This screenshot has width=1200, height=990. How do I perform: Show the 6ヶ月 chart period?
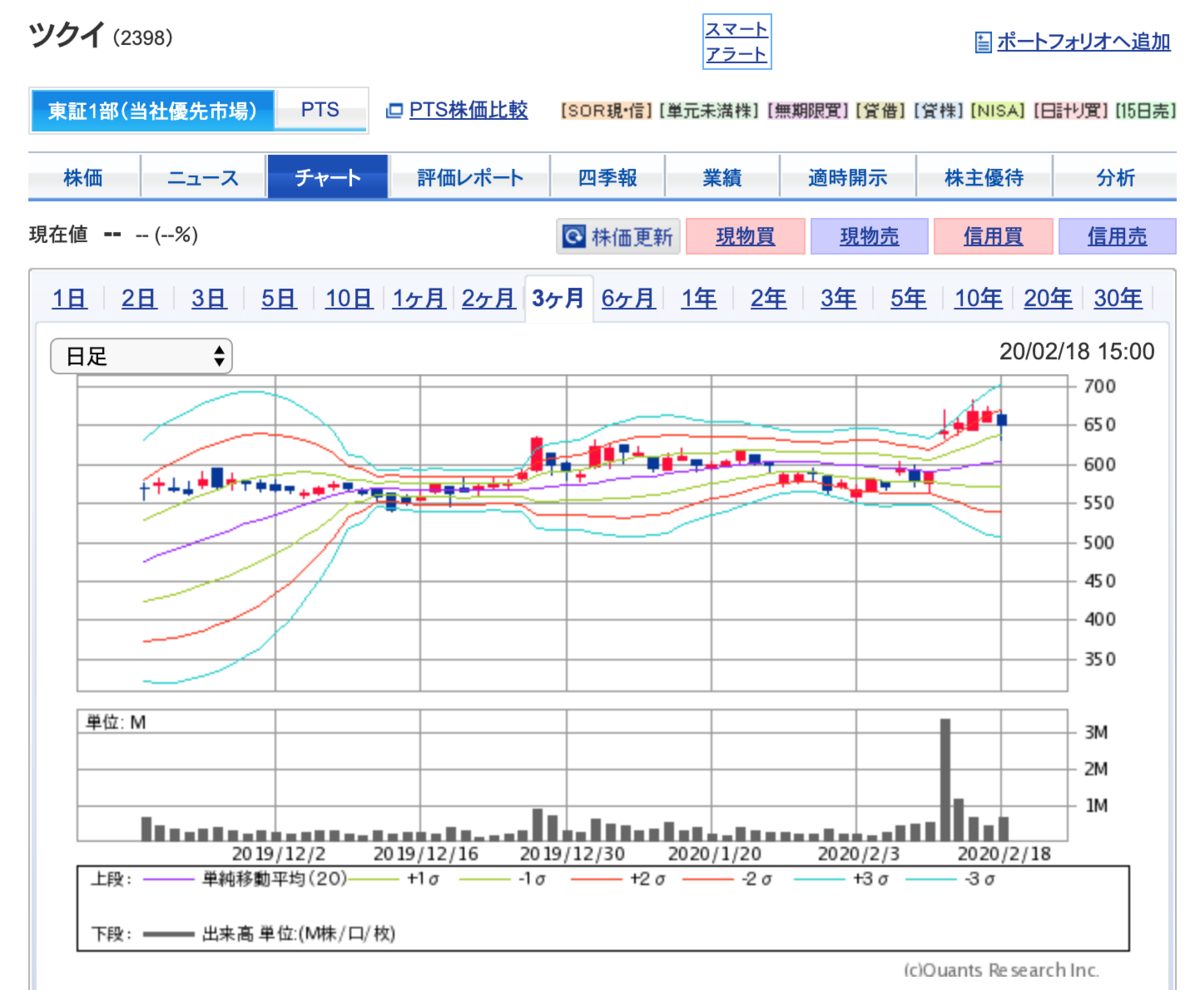pos(628,298)
